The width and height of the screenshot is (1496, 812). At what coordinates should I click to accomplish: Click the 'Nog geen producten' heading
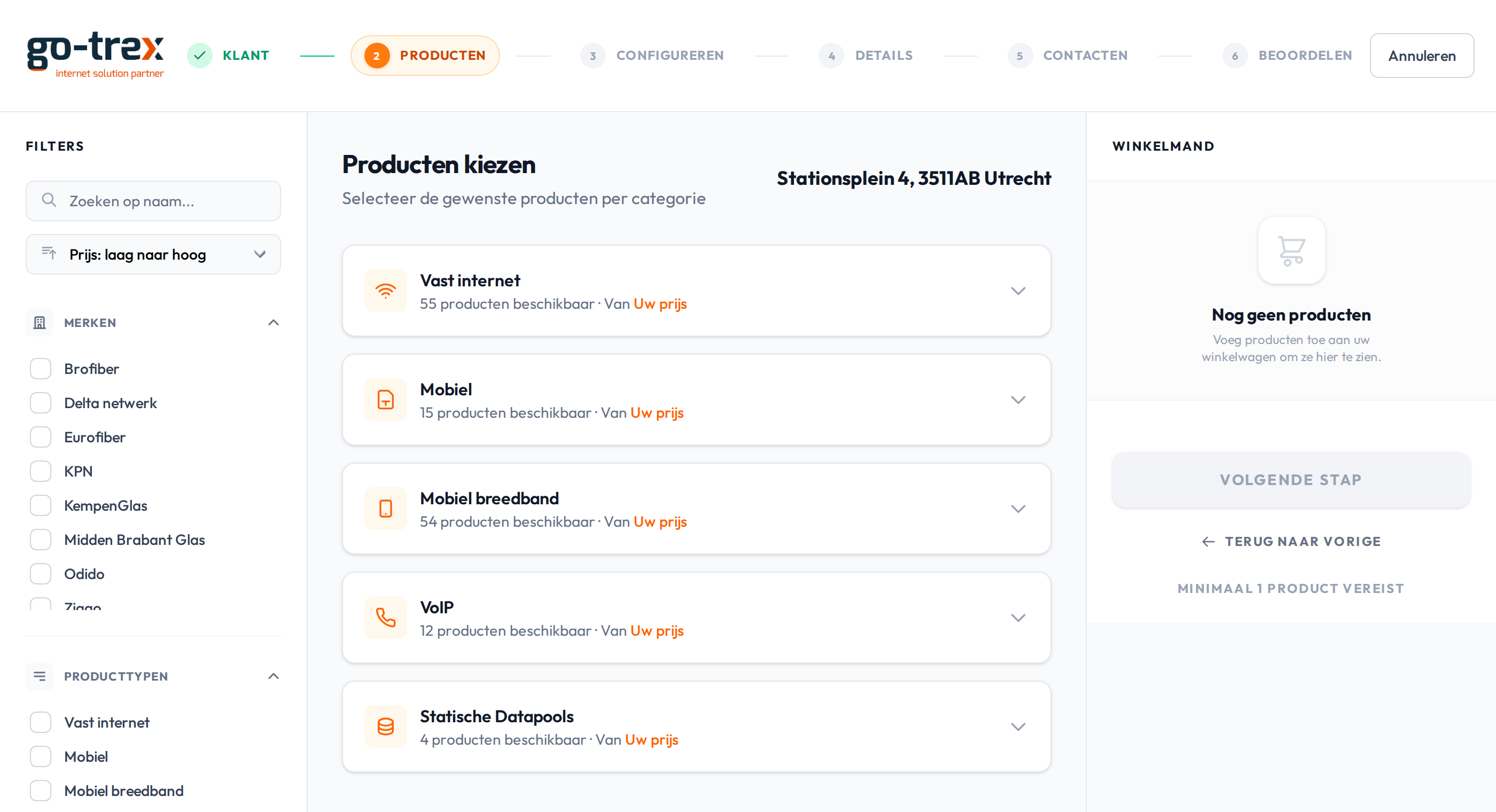[x=1291, y=315]
